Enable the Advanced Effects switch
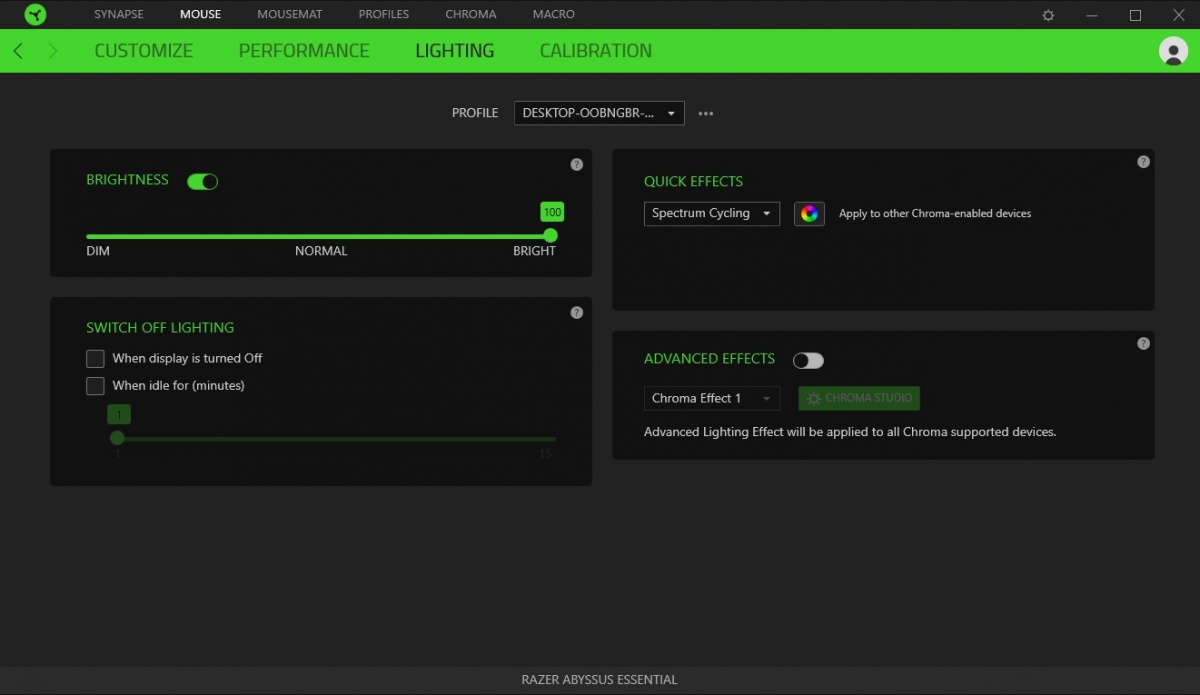This screenshot has width=1200, height=695. point(808,360)
